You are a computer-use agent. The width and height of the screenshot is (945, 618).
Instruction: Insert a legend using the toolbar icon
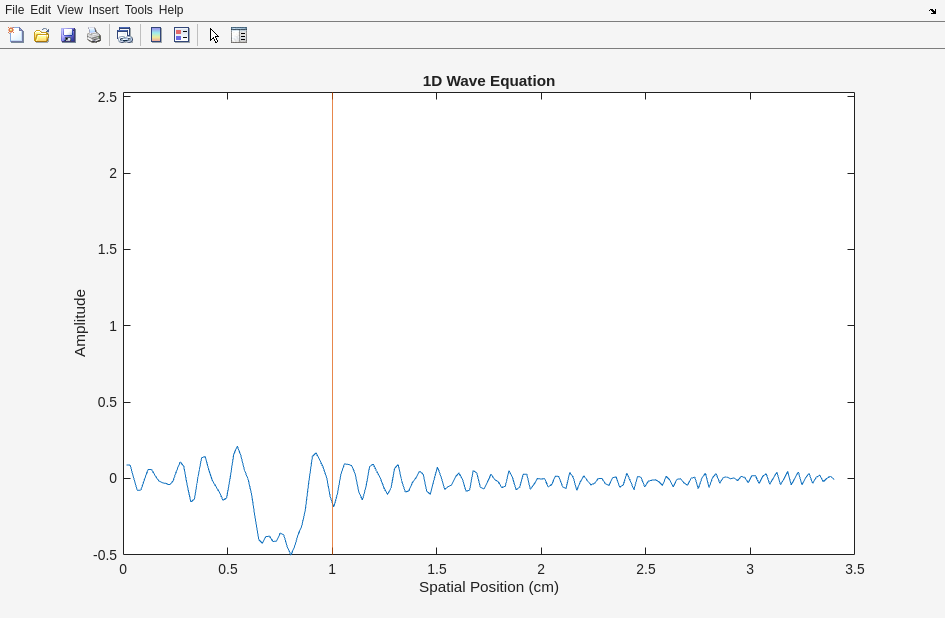click(182, 35)
